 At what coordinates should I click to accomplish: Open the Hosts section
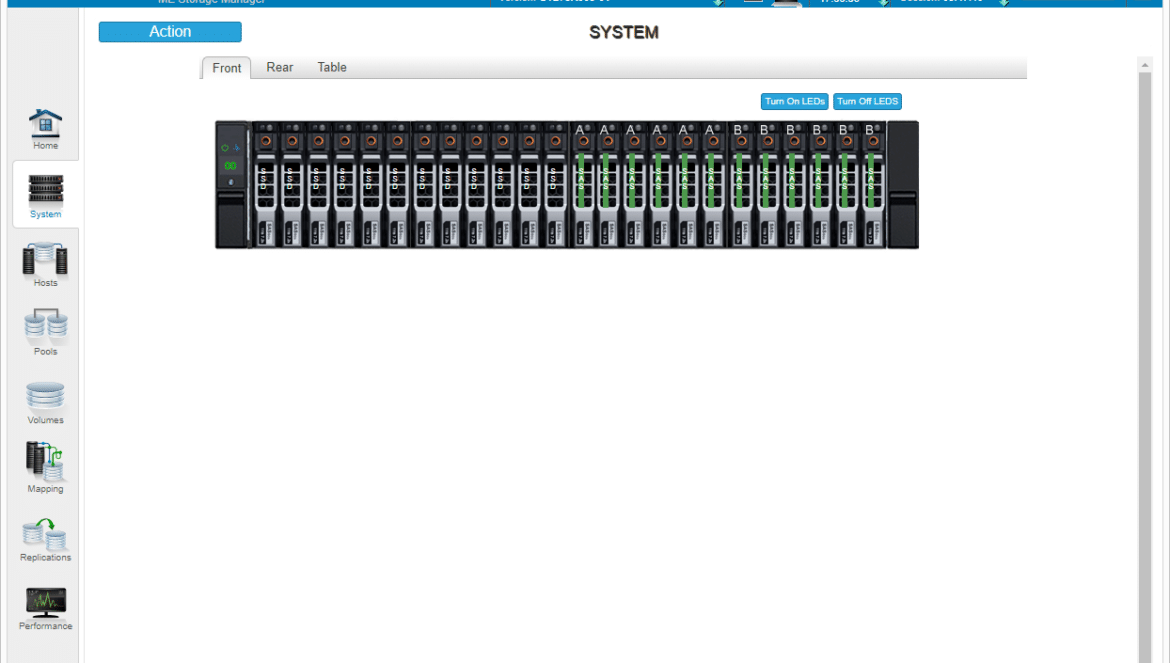45,265
